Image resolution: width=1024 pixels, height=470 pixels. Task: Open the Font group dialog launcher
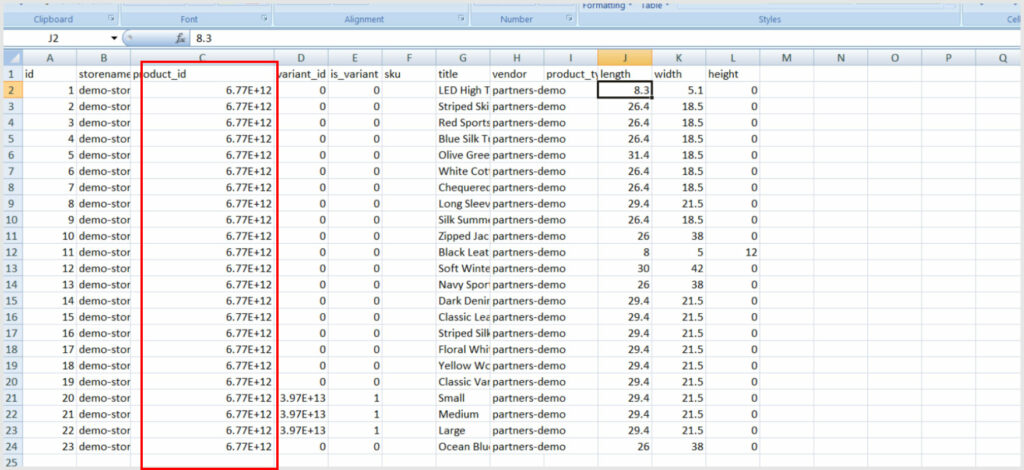(264, 19)
